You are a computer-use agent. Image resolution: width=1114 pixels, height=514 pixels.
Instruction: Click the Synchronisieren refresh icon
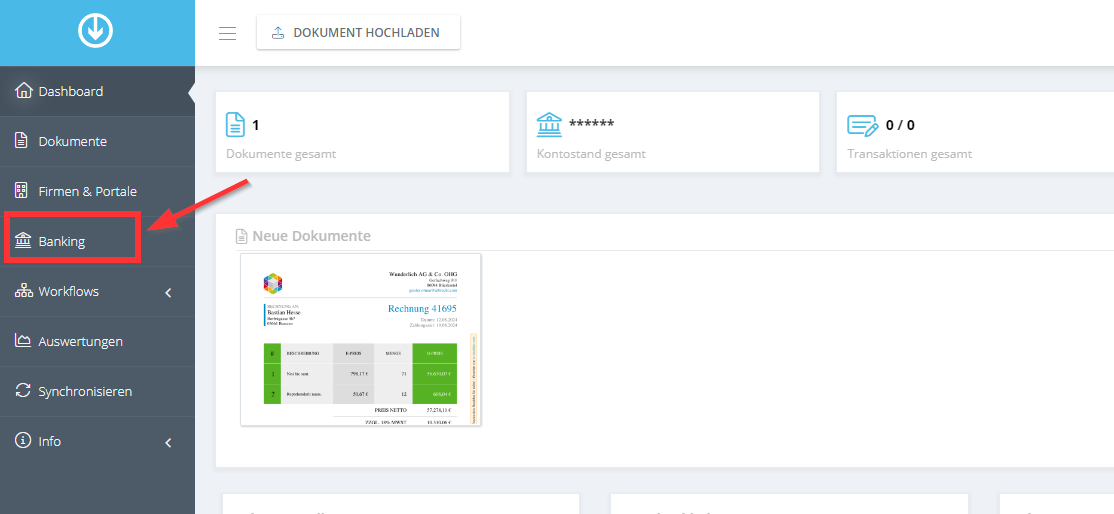23,390
